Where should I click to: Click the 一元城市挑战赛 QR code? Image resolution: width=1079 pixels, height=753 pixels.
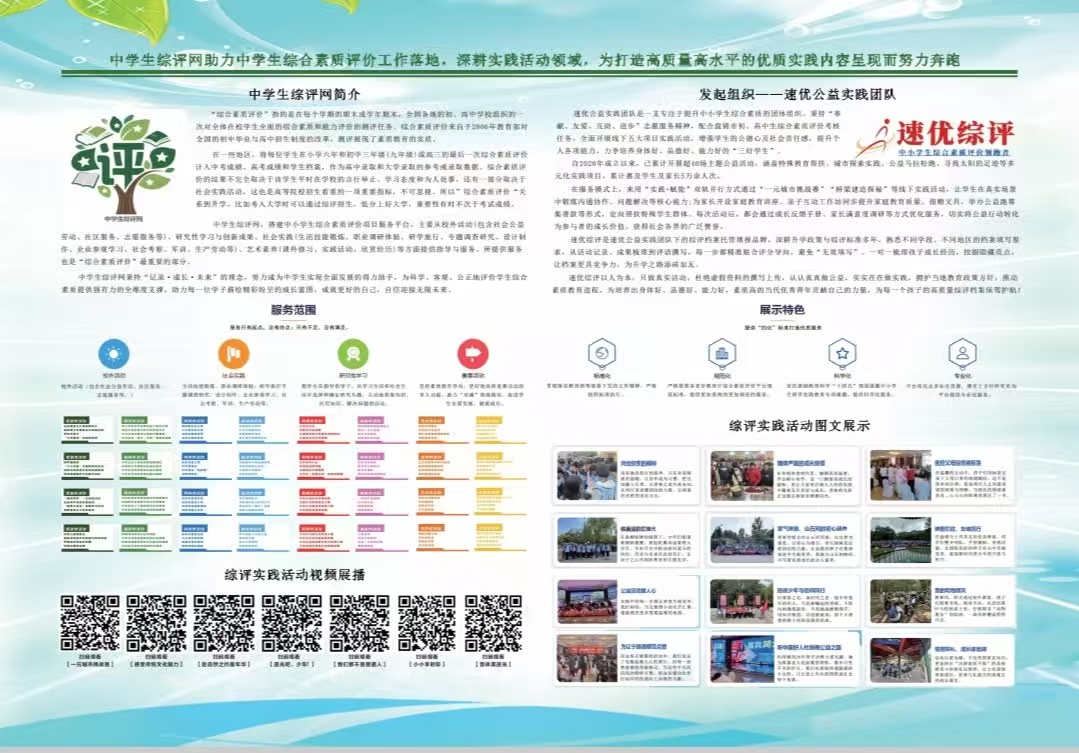[x=90, y=623]
